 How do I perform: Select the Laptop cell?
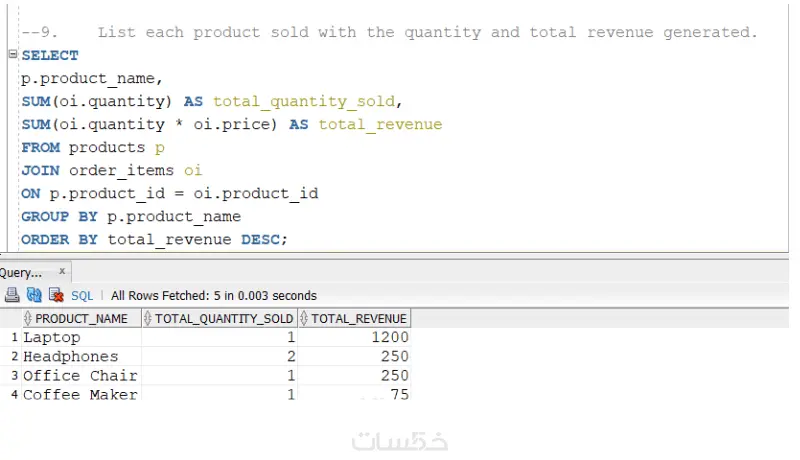(x=82, y=337)
